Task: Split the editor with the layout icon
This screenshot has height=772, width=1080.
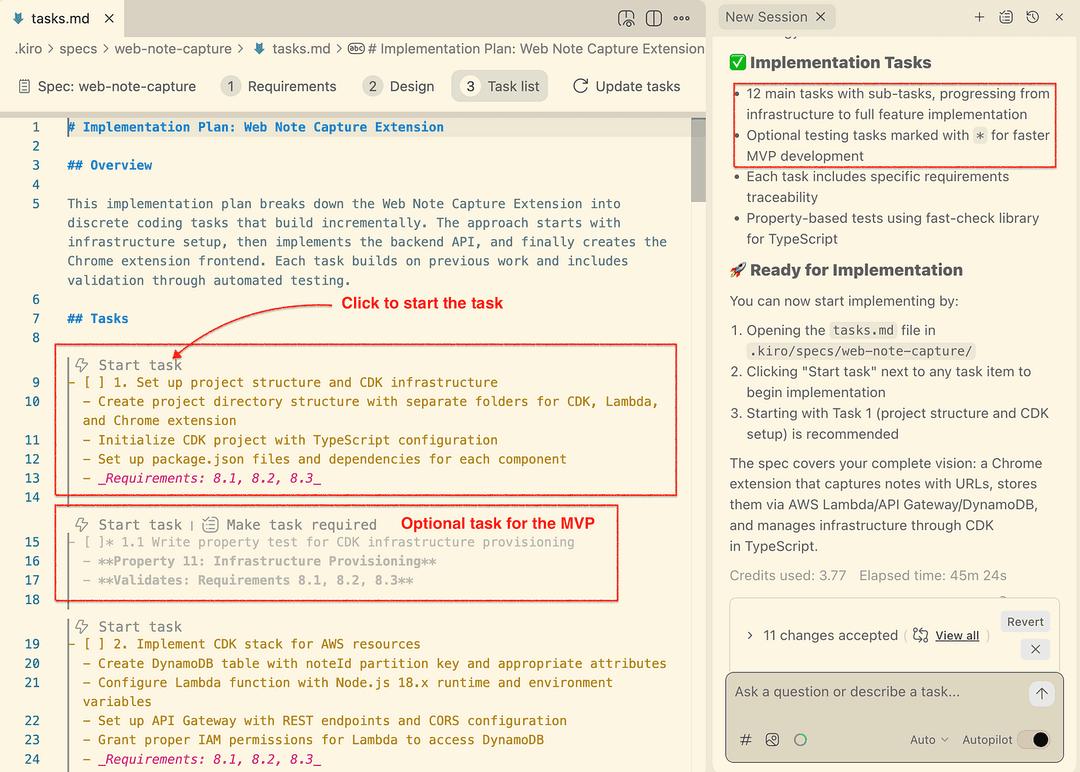Action: [x=654, y=19]
